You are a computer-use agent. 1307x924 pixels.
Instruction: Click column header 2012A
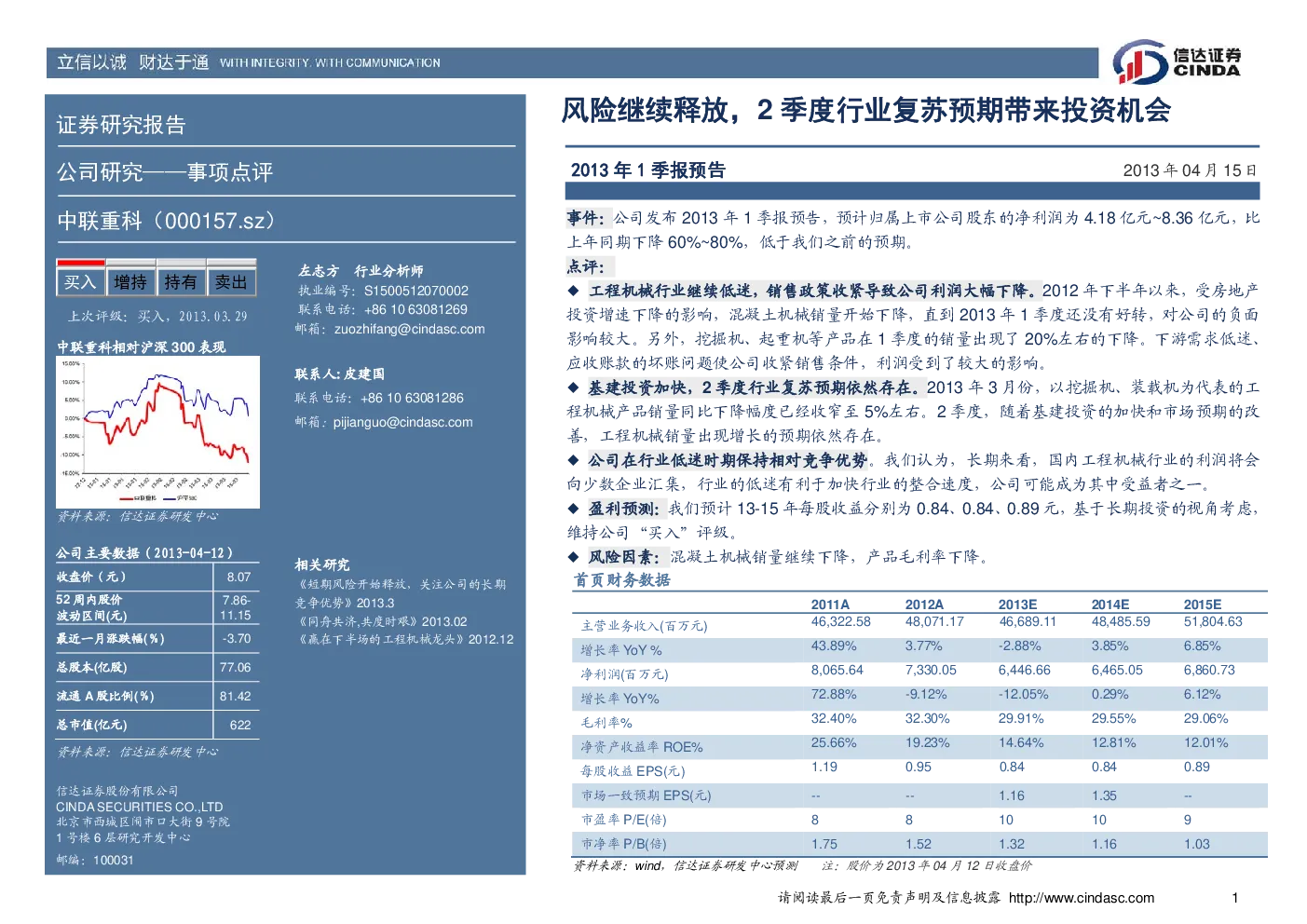coord(924,605)
